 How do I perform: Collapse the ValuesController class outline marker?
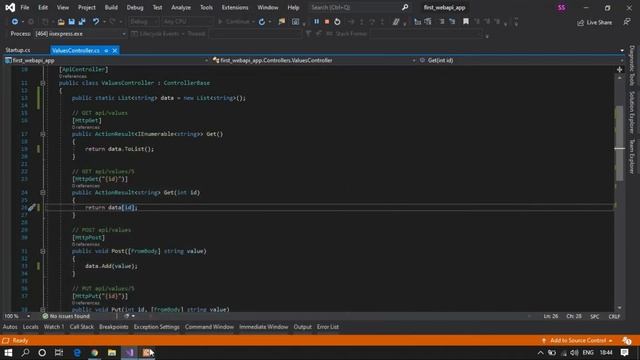pos(43,83)
